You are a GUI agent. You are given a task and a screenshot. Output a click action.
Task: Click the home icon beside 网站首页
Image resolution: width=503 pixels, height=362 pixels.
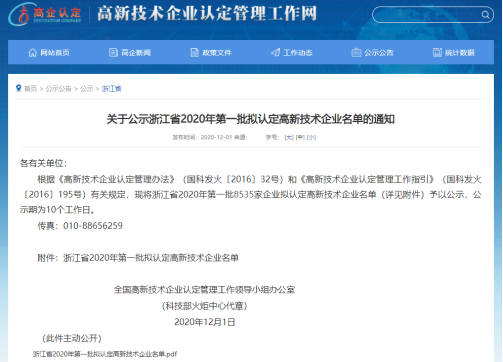[x=33, y=52]
